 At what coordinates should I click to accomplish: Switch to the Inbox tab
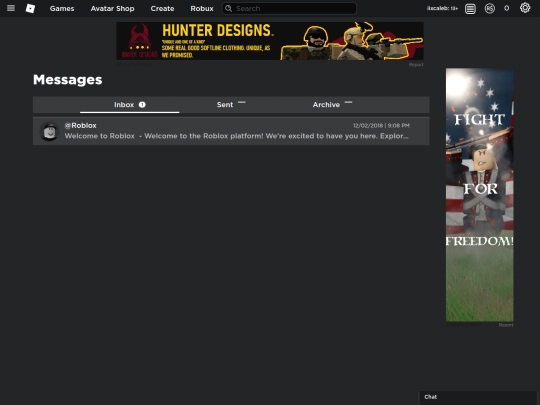129,105
